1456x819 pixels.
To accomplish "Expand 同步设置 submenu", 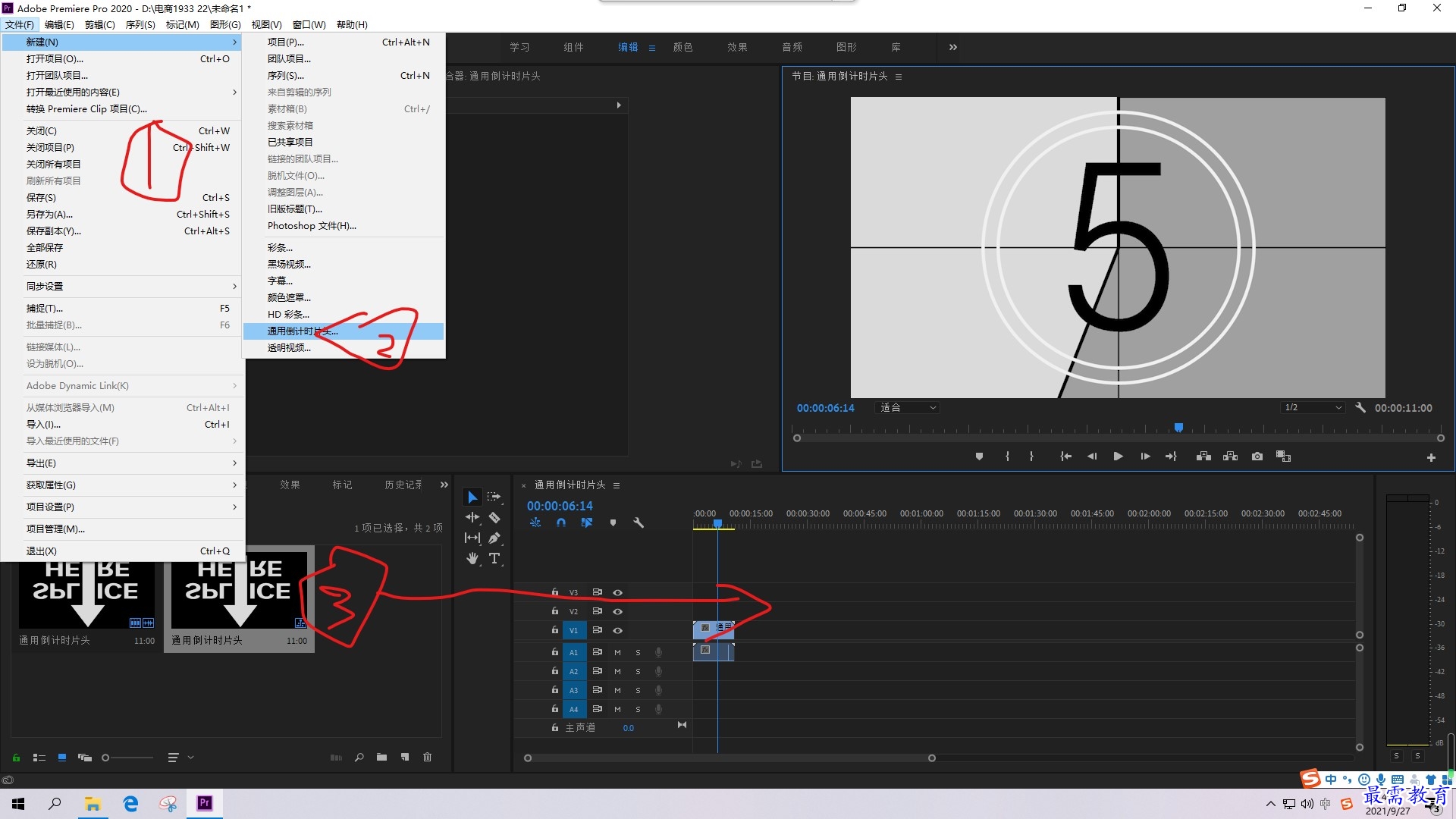I will [x=123, y=286].
